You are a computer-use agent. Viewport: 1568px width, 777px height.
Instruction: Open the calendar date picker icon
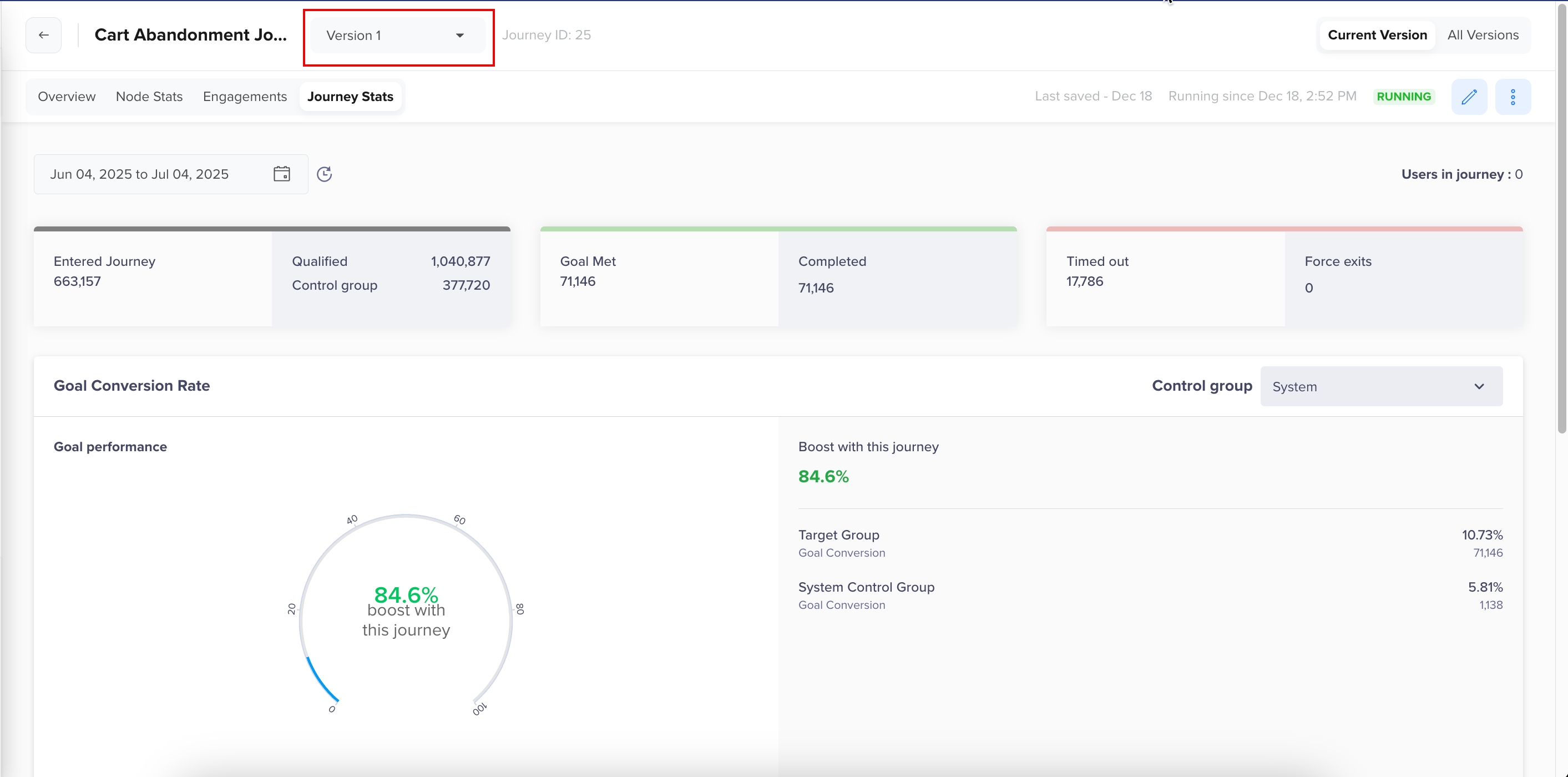pos(282,174)
